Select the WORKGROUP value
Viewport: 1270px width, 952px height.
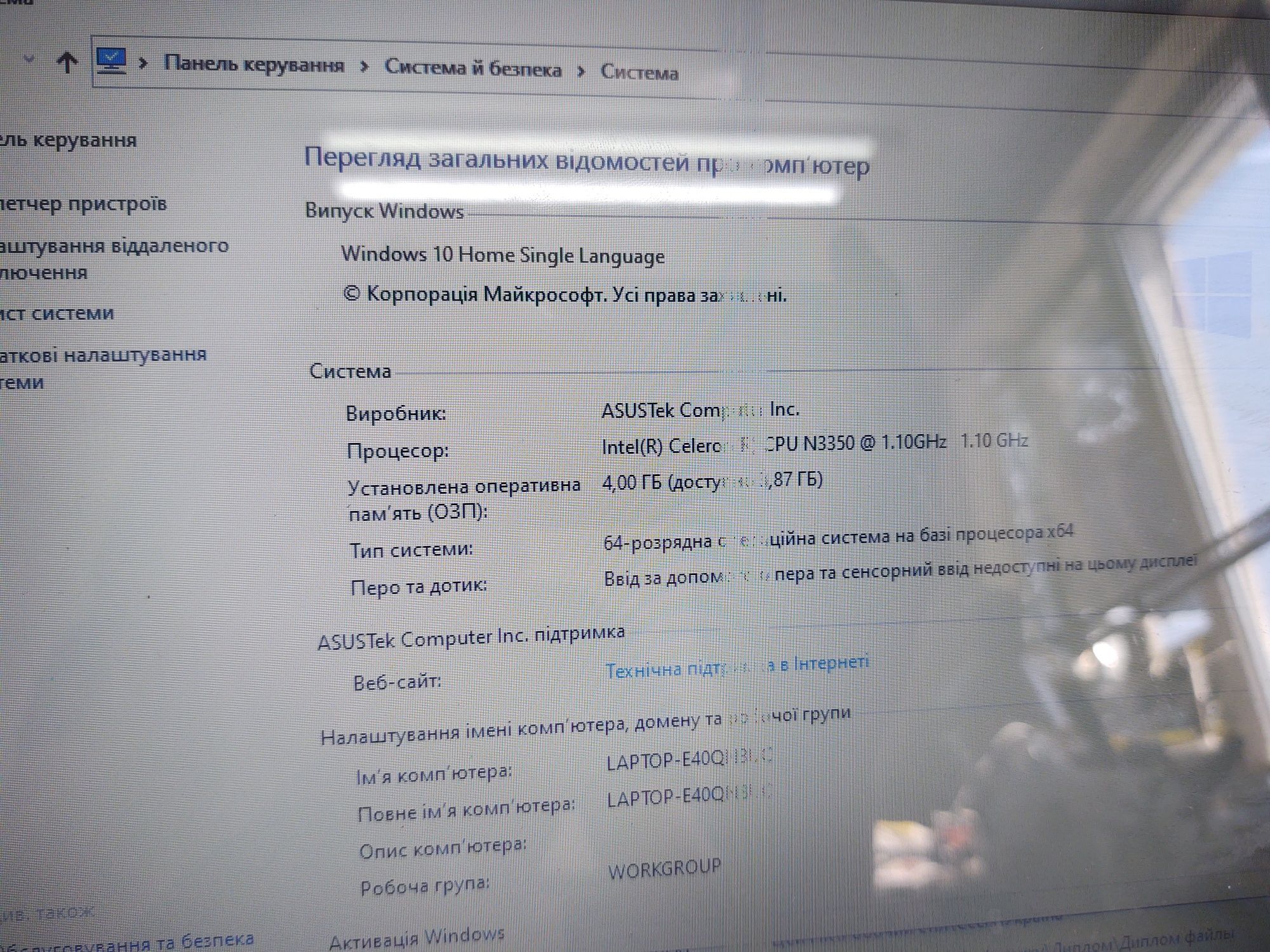coord(665,869)
